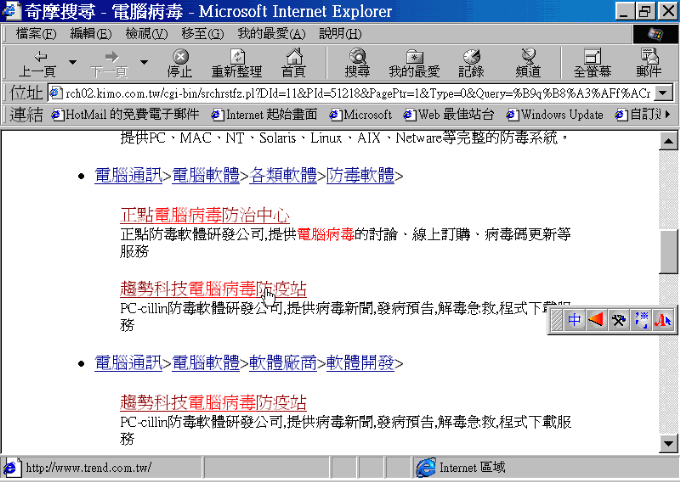Open the 搜尋 search panel
Screen dimensions: 680x482
[x=357, y=63]
